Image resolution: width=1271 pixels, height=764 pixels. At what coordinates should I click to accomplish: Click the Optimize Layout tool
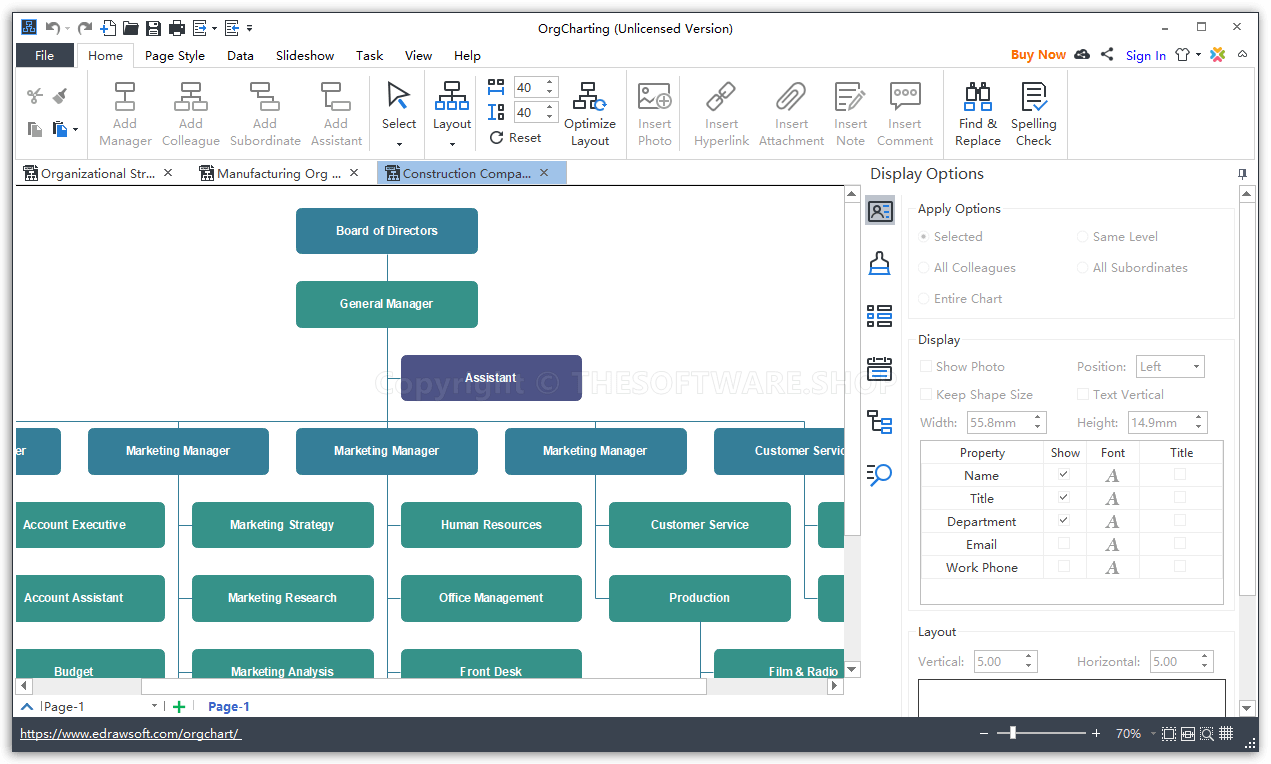[590, 112]
